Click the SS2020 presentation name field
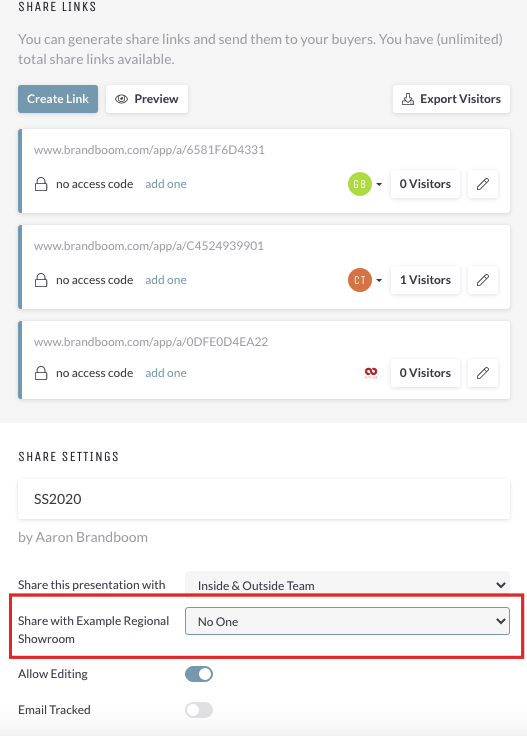Screen dimensions: 527x736 tap(264, 499)
